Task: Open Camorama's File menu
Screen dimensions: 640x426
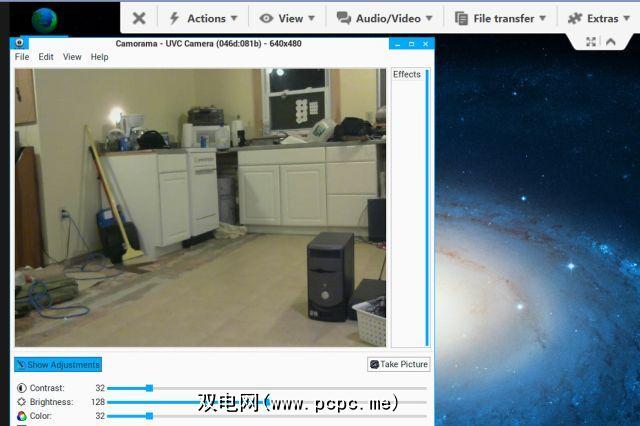Action: [22, 57]
